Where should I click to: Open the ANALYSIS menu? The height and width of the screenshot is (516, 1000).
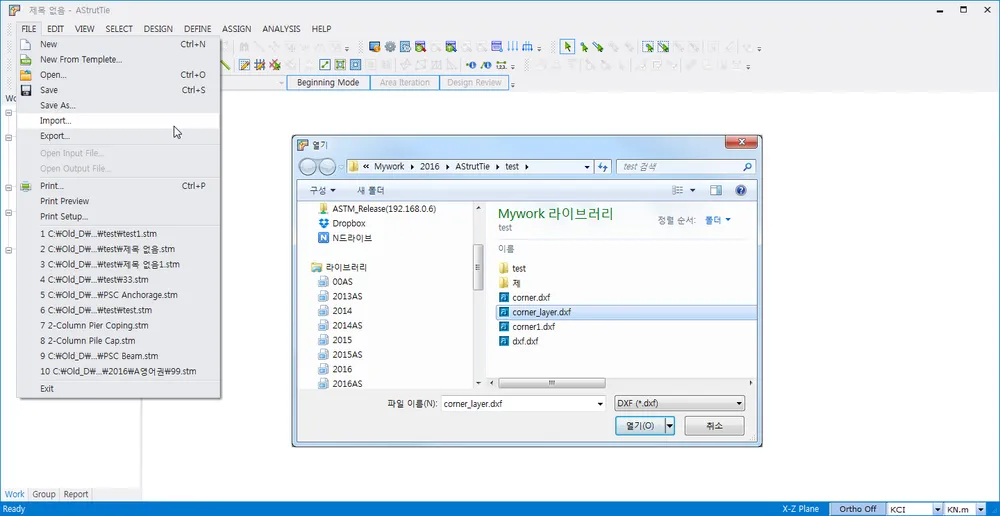click(281, 29)
